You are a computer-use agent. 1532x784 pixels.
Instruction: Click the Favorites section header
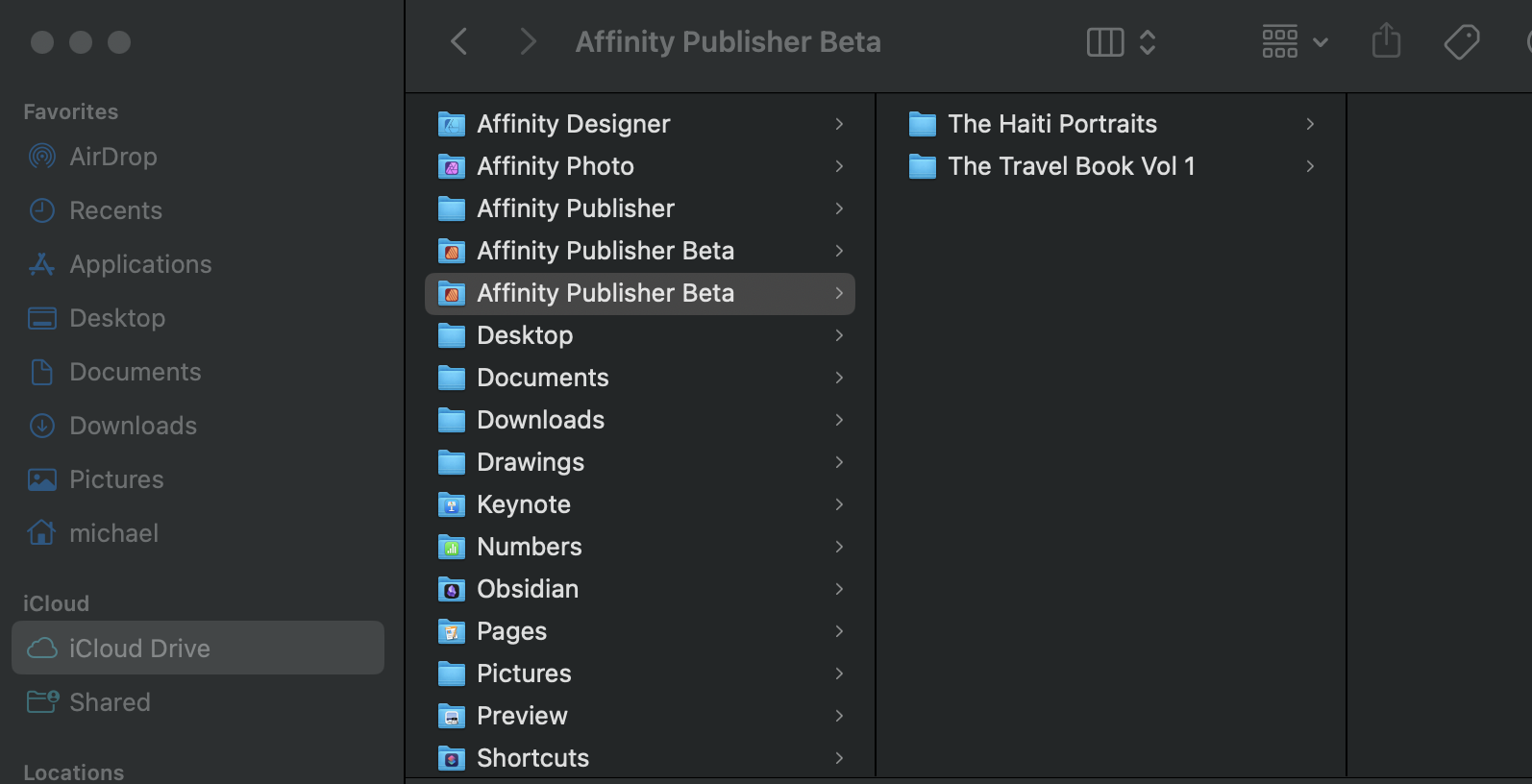(x=71, y=111)
